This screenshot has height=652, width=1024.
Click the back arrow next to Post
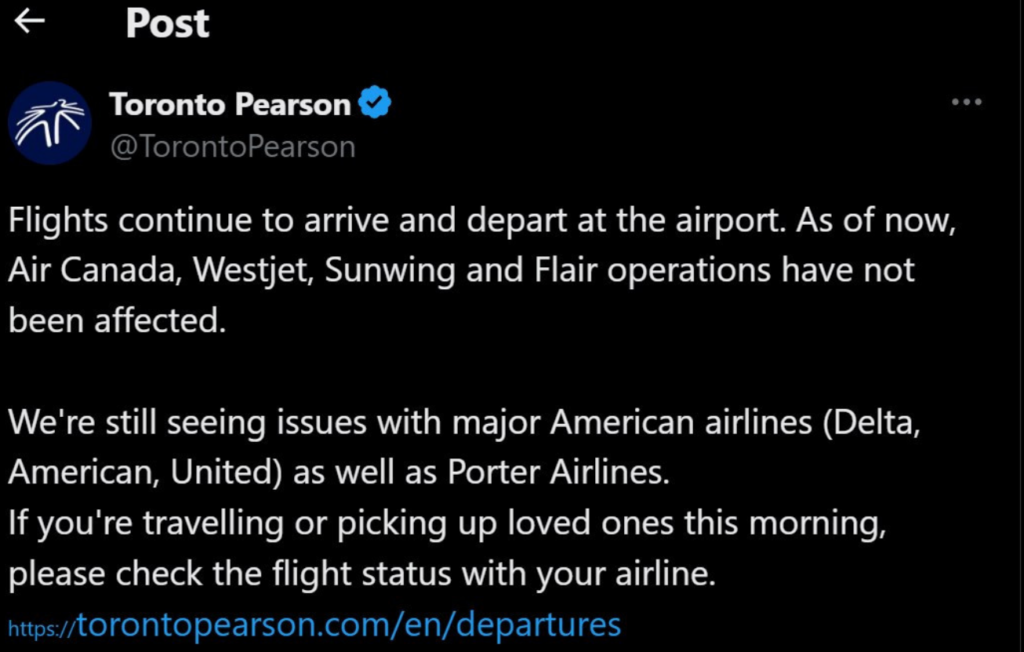(x=30, y=22)
